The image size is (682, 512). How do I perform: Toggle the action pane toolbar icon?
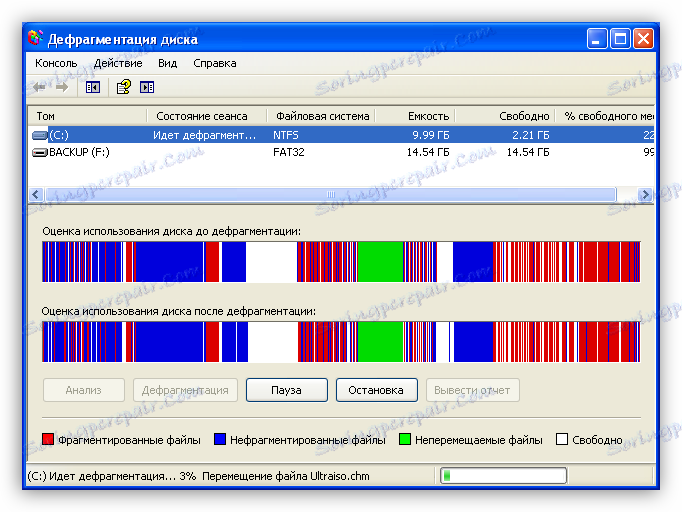pos(147,87)
